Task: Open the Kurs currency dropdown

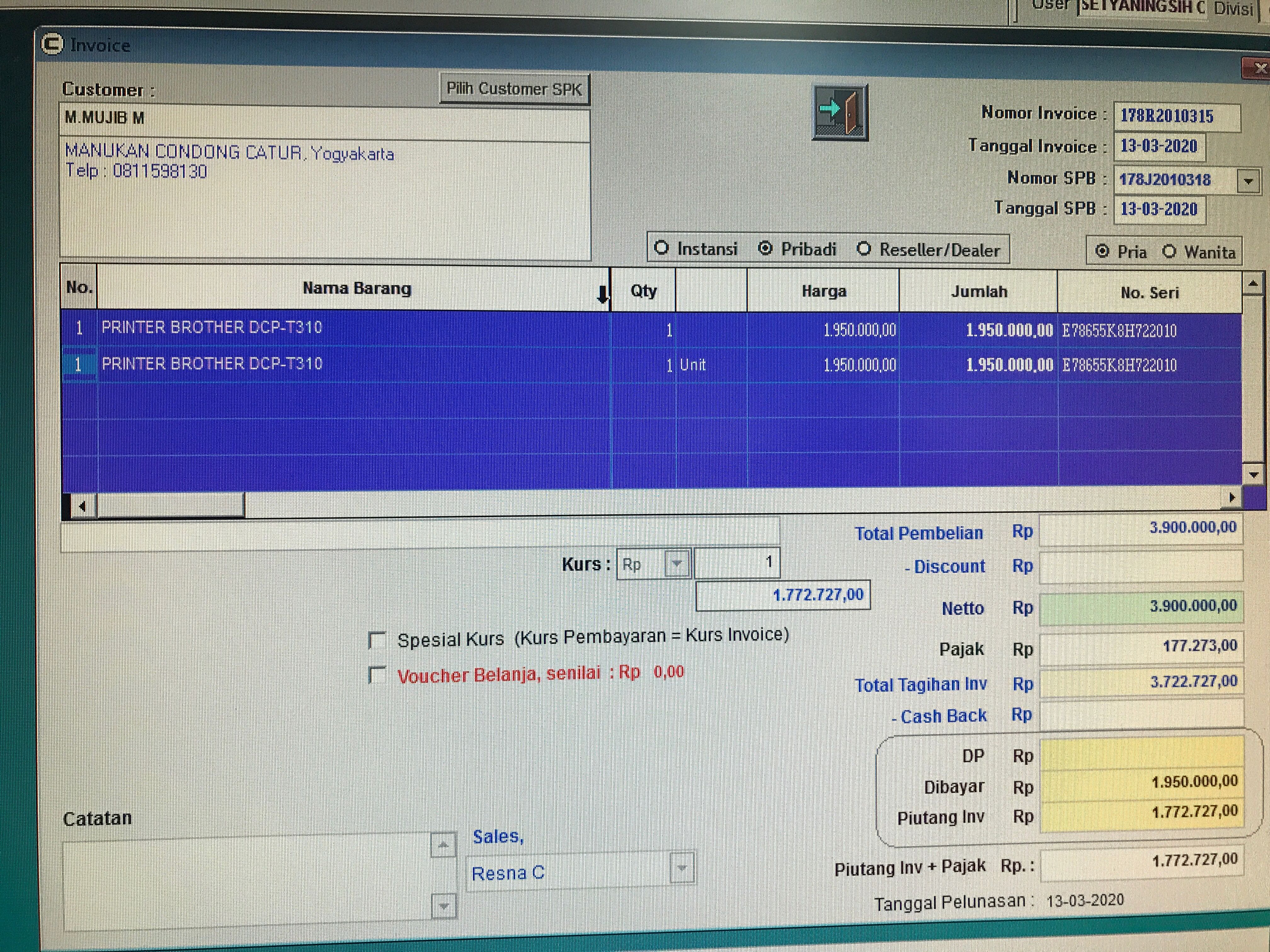Action: coord(677,564)
